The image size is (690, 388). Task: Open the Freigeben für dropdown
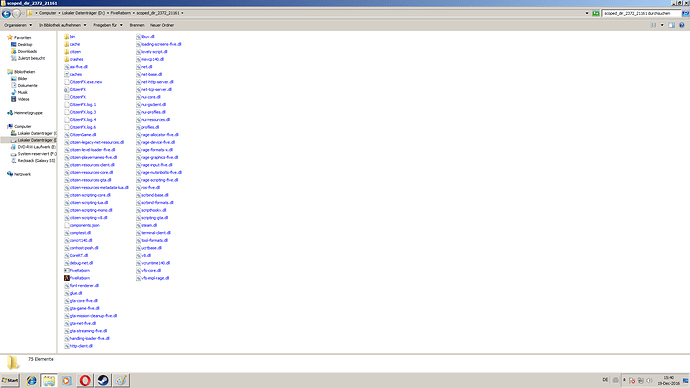[108, 25]
